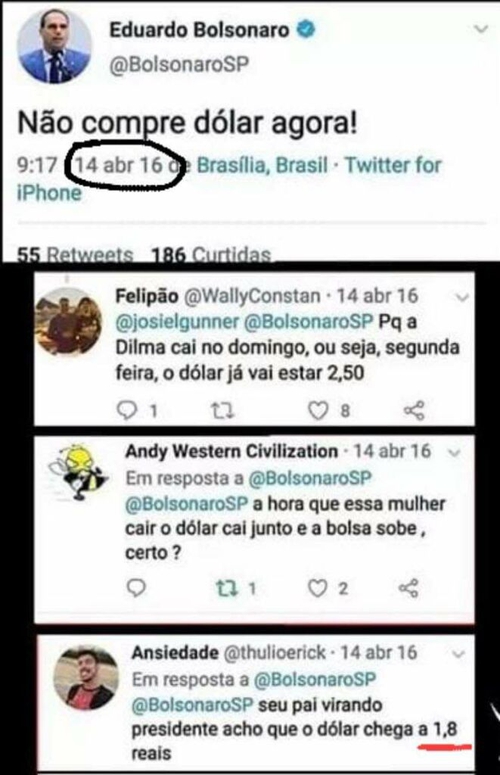The width and height of the screenshot is (500, 775).
Task: Share Felipão's tweet via share icon
Action: (414, 410)
